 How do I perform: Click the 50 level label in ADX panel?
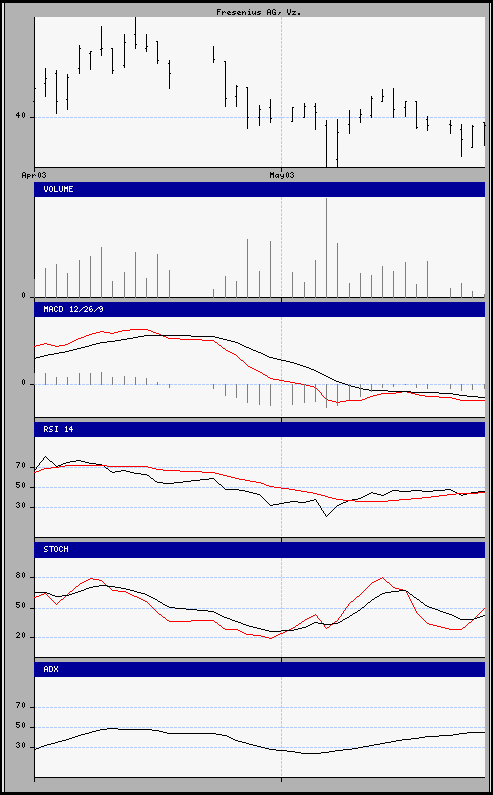click(20, 726)
